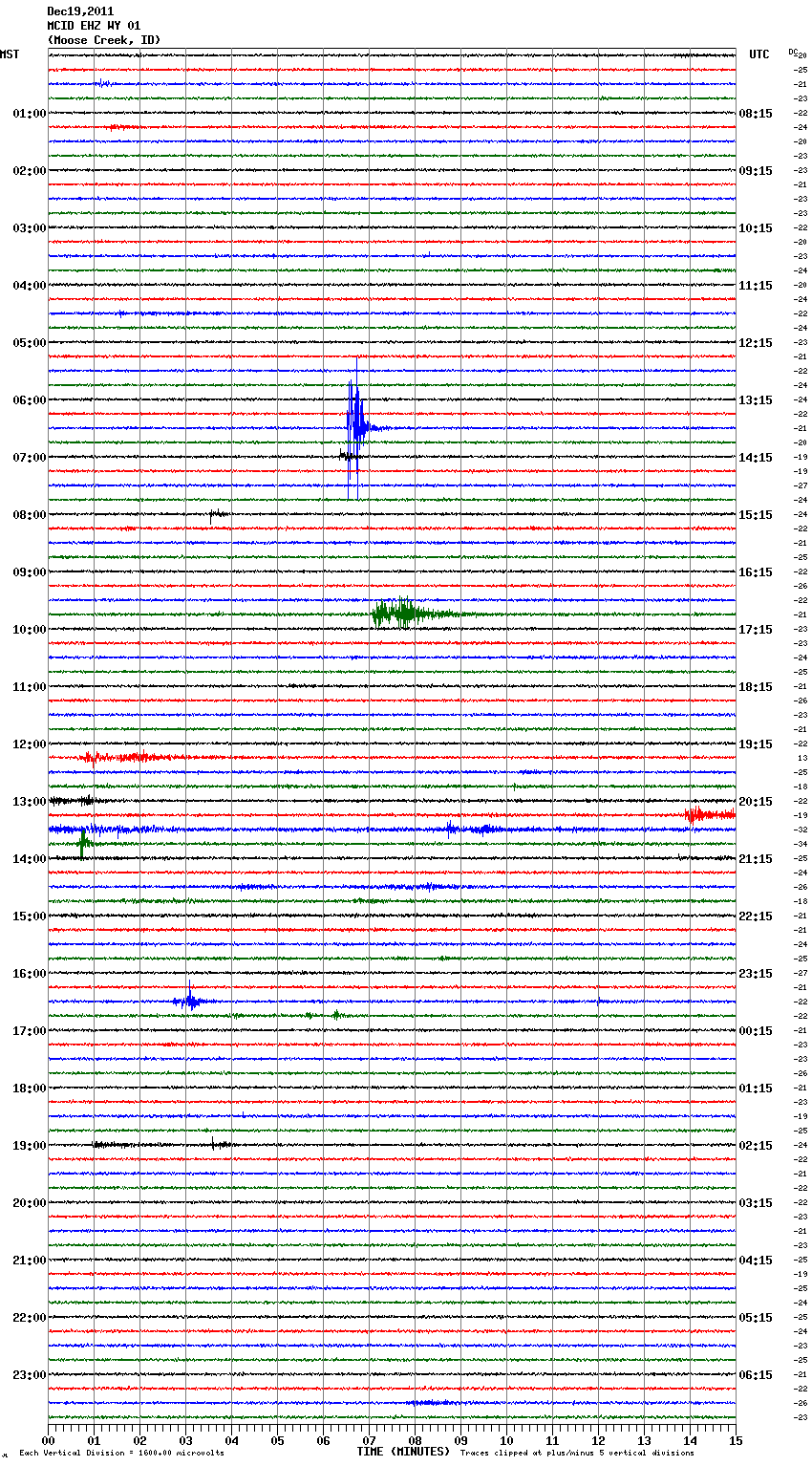Select the 01:00 MST time label

tap(30, 114)
